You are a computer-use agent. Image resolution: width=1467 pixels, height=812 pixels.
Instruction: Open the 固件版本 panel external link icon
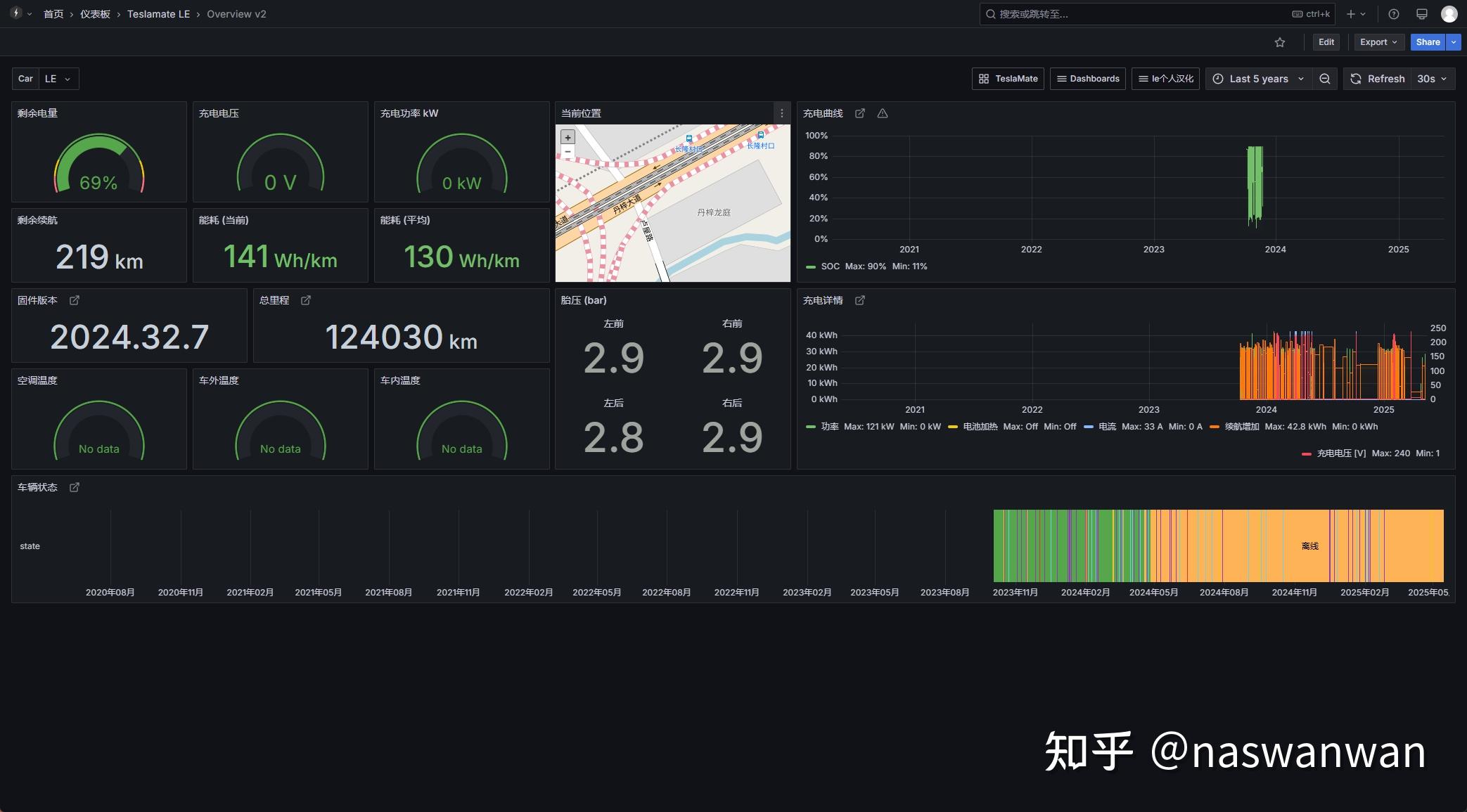[74, 300]
